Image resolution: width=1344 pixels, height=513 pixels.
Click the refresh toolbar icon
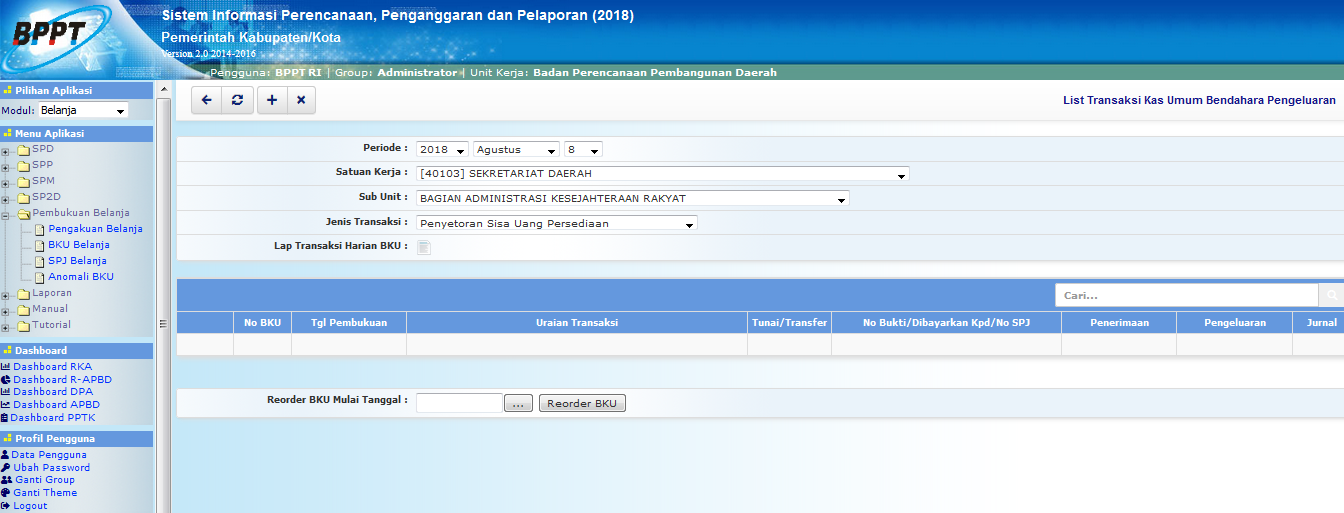[237, 100]
